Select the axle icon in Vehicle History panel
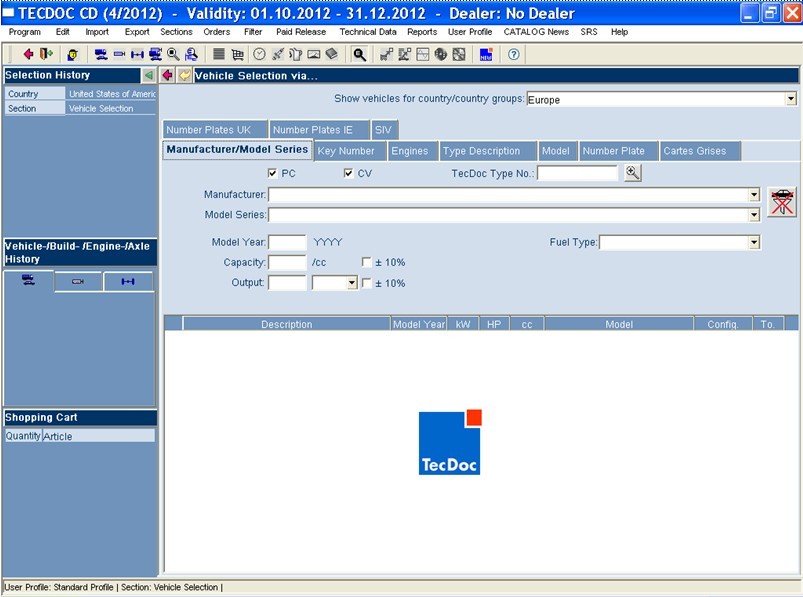803x597 pixels. pos(128,281)
